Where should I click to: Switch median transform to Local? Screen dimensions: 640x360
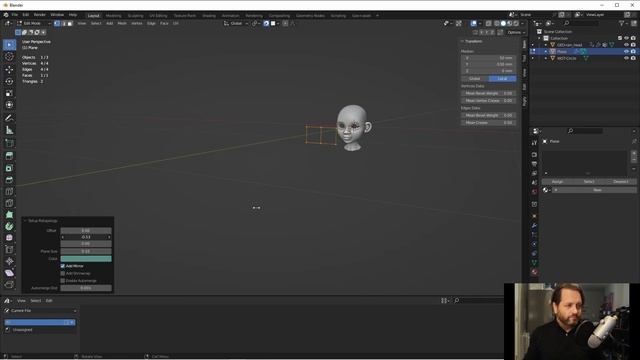[502, 78]
